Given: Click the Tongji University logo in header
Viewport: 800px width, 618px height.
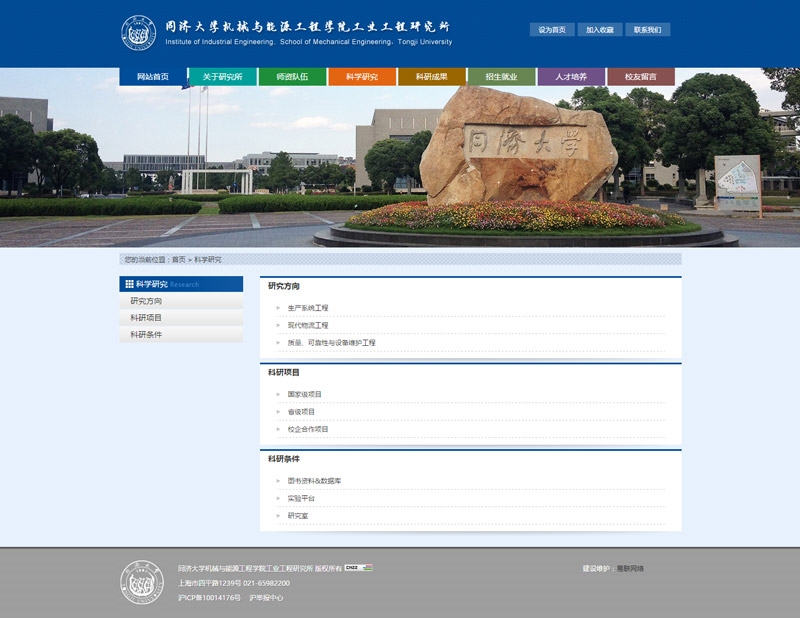Looking at the screenshot, I should click(x=139, y=32).
